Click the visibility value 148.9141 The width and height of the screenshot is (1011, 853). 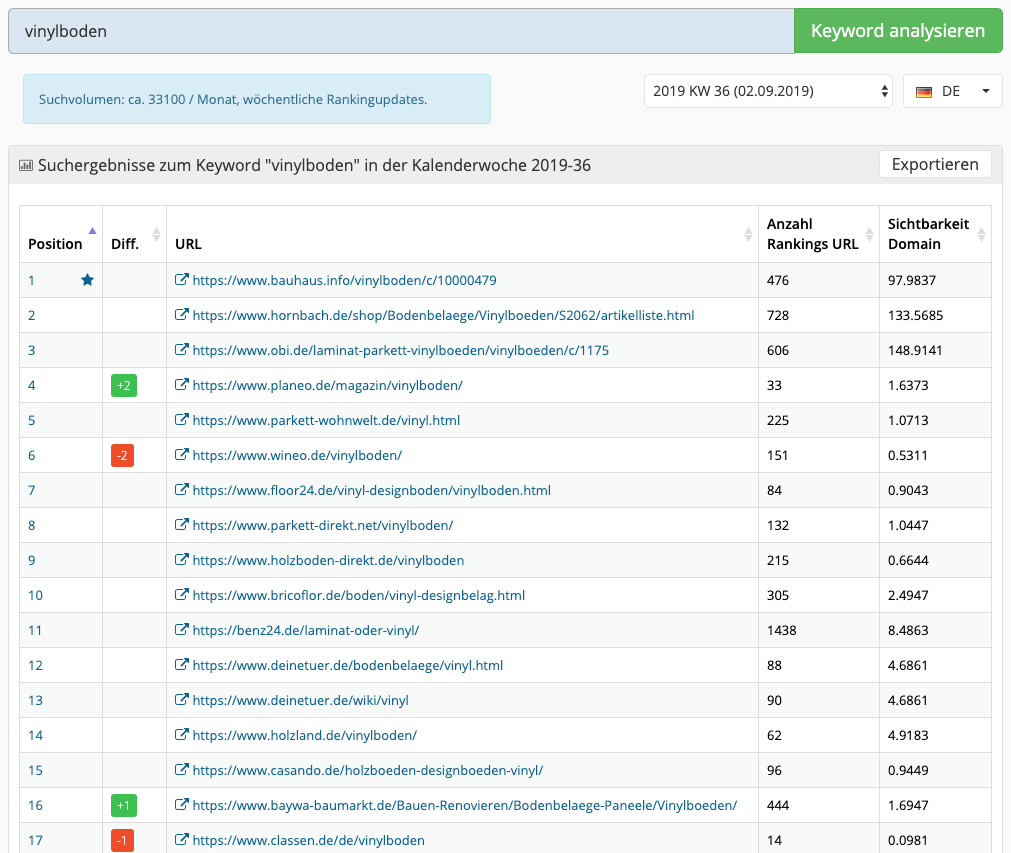click(x=915, y=350)
